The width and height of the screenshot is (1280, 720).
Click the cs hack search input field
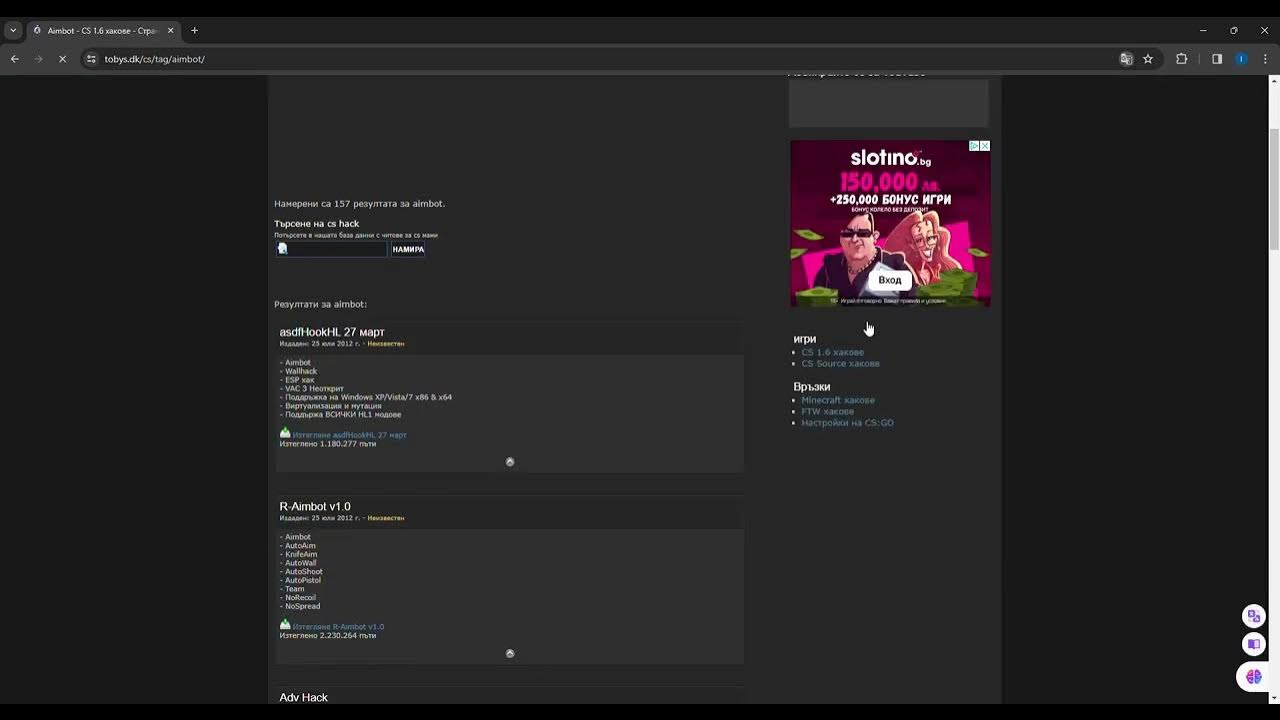coord(331,249)
